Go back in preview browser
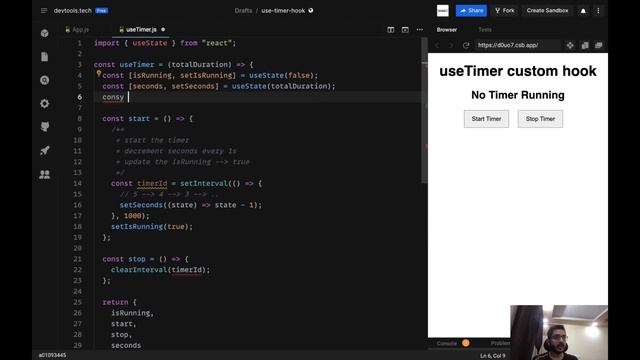This screenshot has height=360, width=640. tap(437, 45)
